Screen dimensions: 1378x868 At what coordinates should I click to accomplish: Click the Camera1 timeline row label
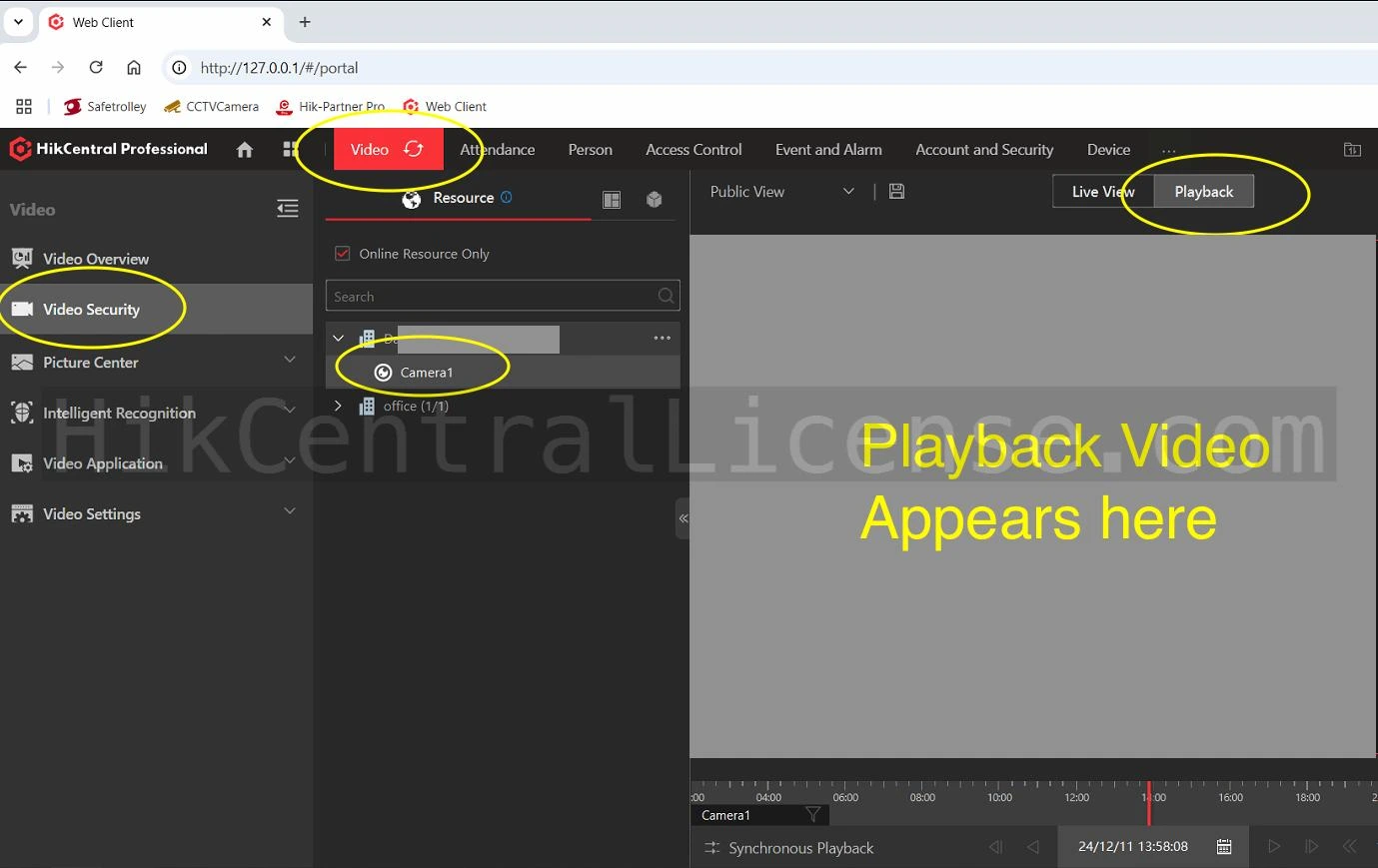click(x=726, y=815)
